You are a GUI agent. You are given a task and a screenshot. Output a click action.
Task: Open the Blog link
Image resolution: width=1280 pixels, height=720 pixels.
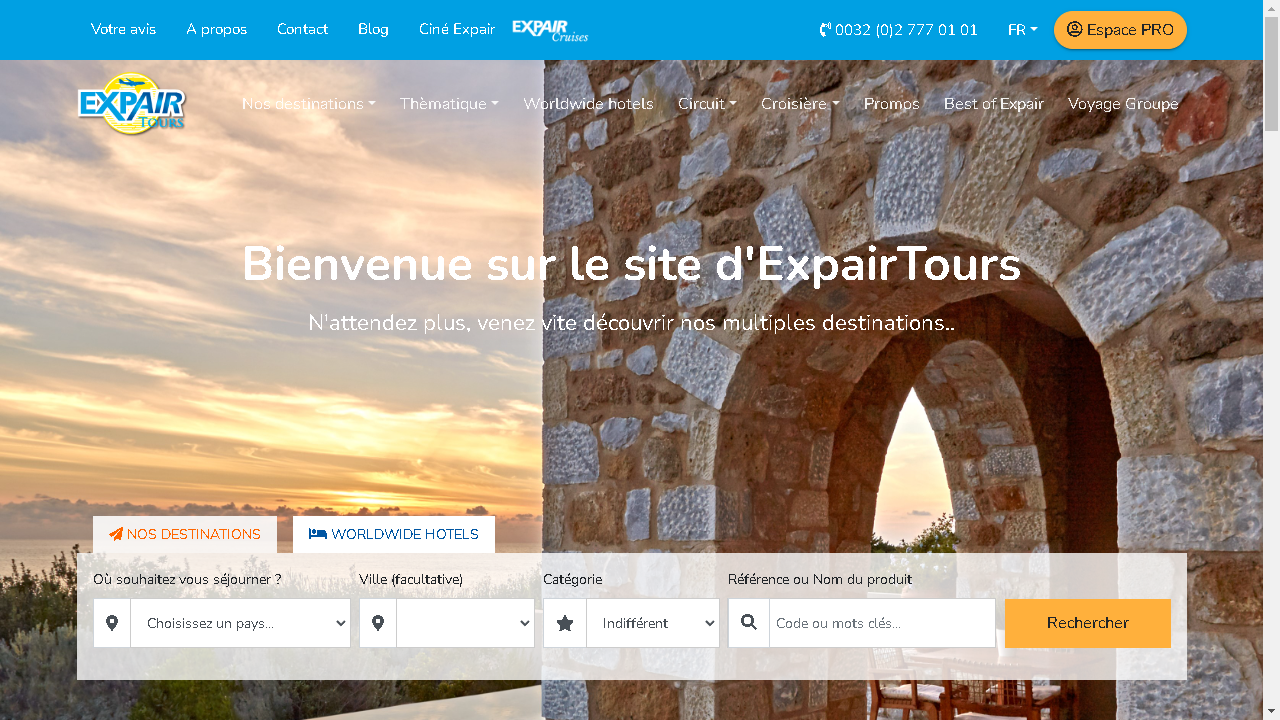point(373,29)
